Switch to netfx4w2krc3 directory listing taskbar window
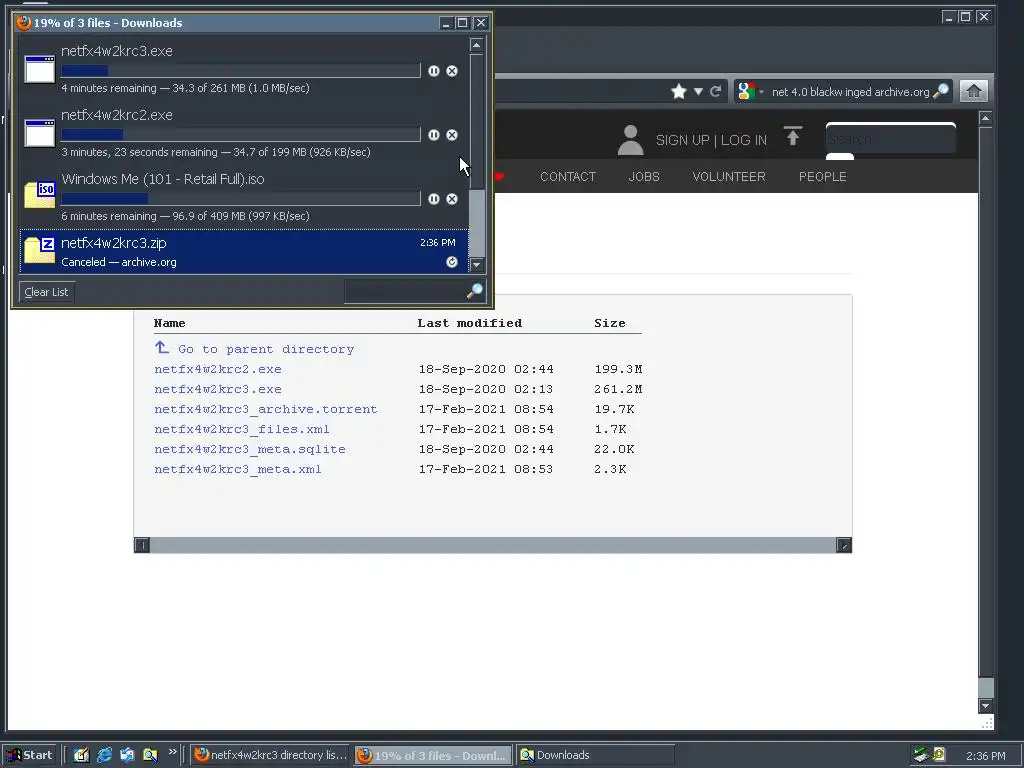 tap(270, 755)
